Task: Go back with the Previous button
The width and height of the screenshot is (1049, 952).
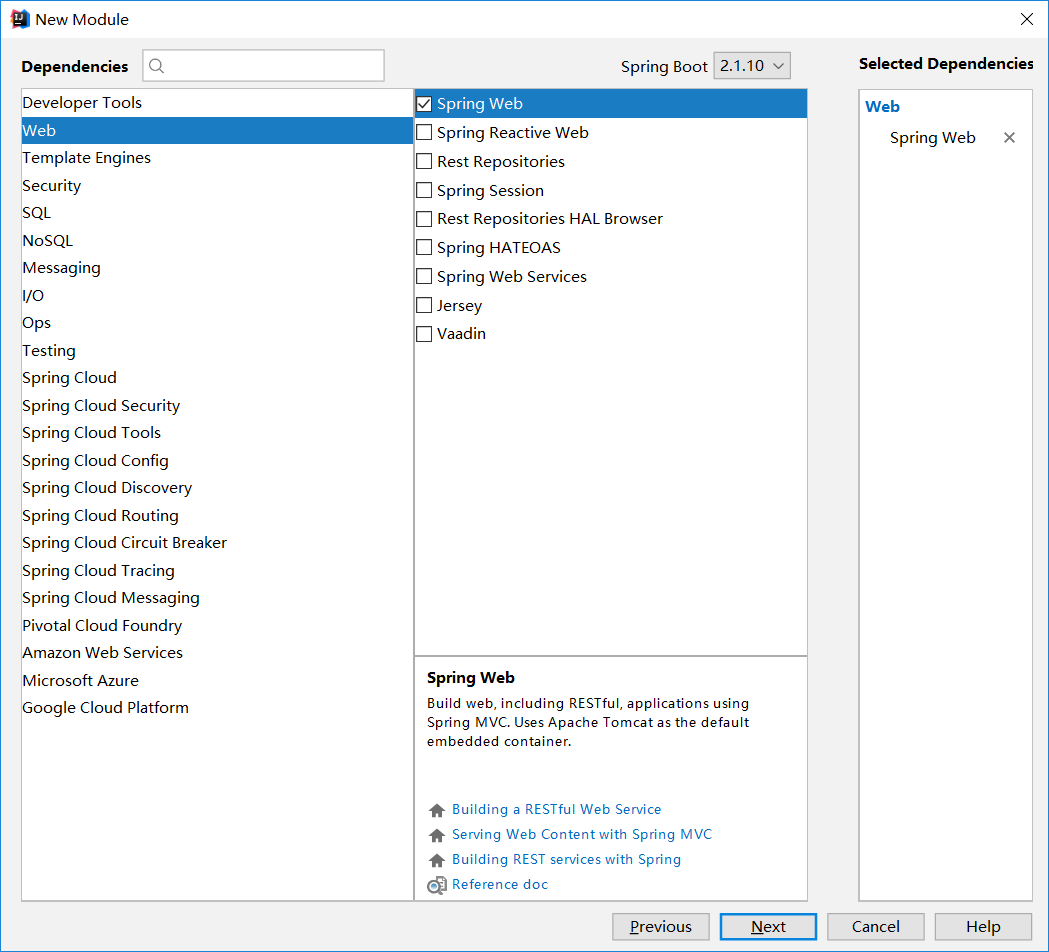Action: pyautogui.click(x=661, y=927)
